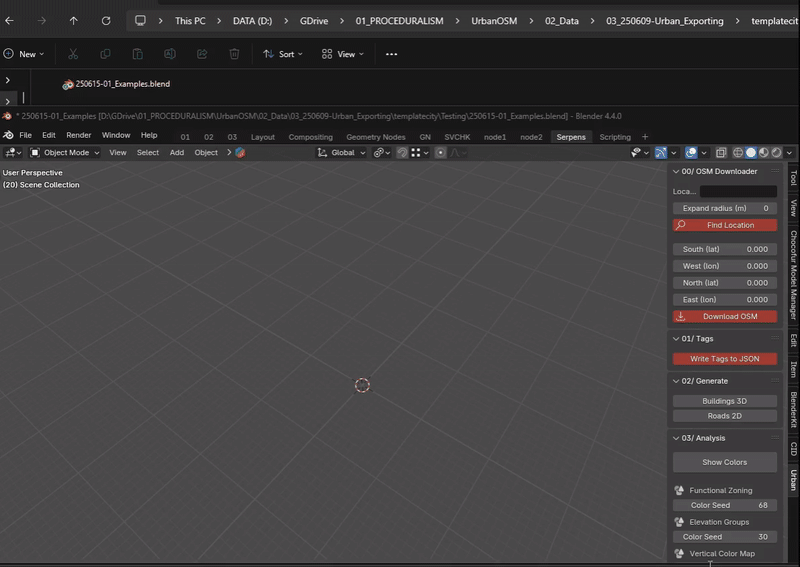Screen dimensions: 800x567
Task: Open the Render menu
Action: click(x=79, y=135)
